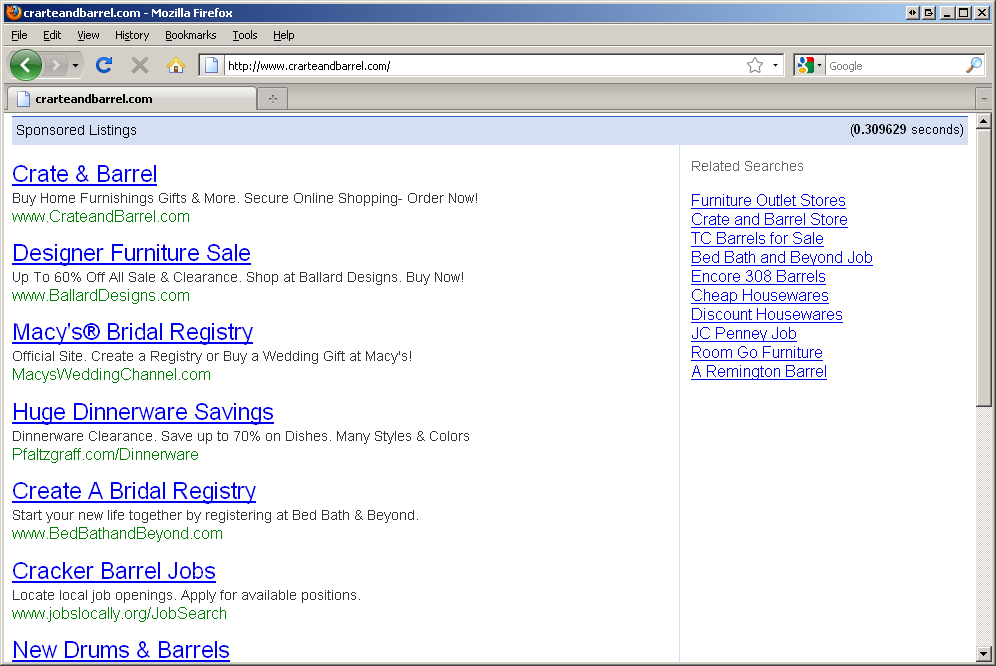Click the vertical scrollbar thumb
Viewport: 996px width, 666px height.
click(x=984, y=268)
